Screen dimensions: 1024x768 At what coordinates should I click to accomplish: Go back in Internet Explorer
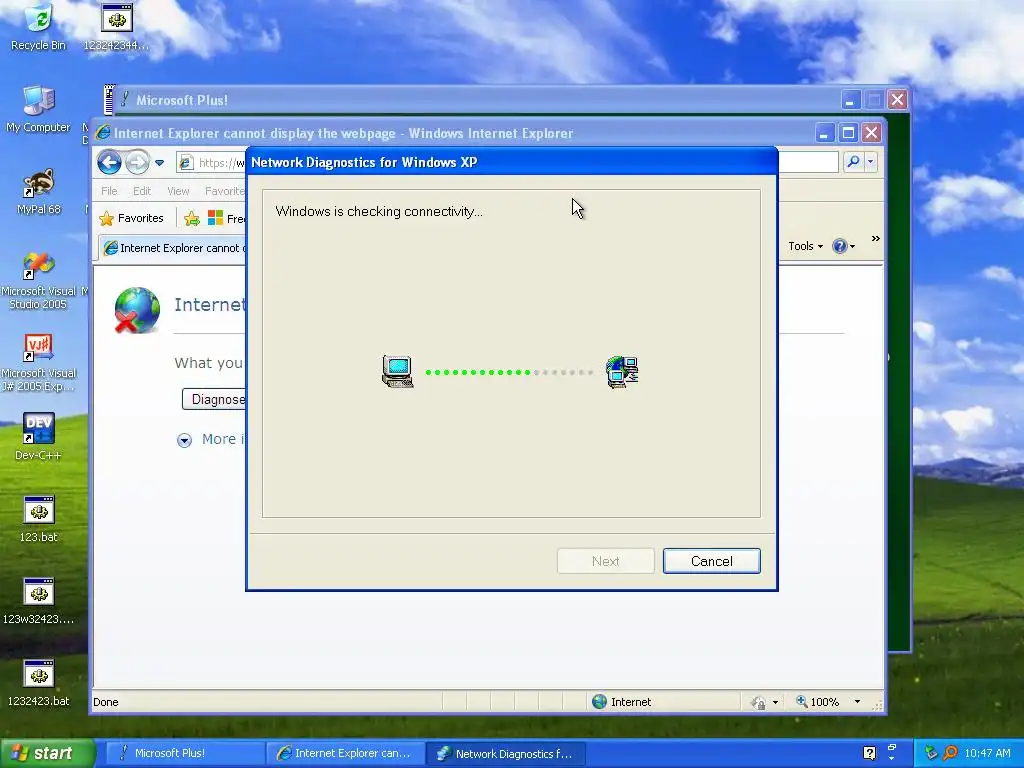coord(109,163)
